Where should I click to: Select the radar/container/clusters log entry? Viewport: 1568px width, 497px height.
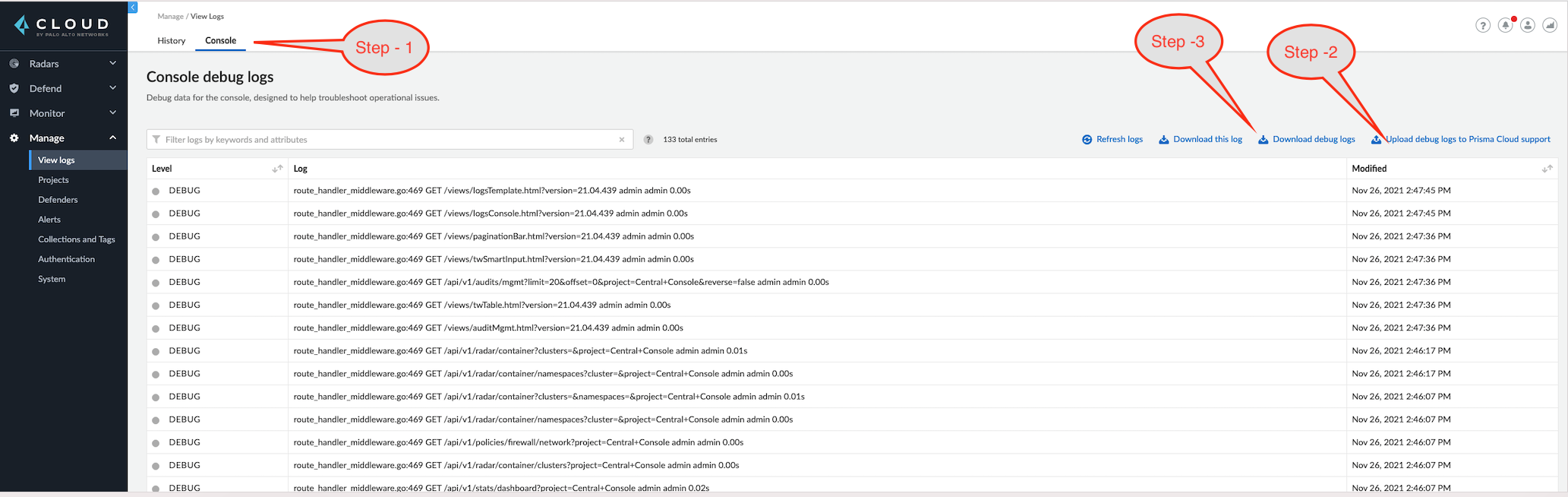[852, 465]
